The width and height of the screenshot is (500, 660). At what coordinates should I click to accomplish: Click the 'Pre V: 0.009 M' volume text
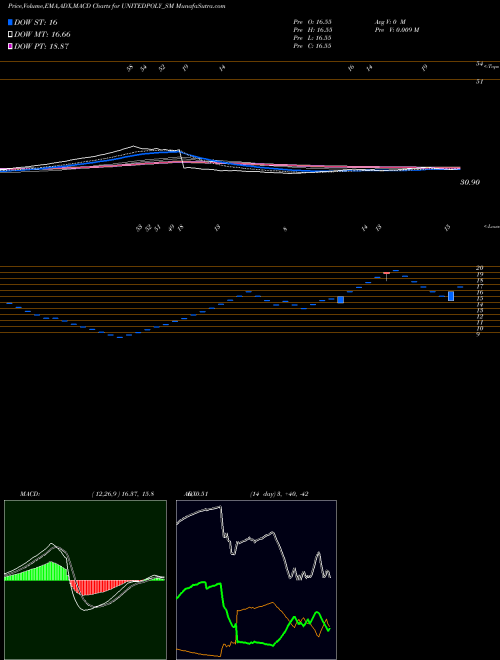coord(396,30)
